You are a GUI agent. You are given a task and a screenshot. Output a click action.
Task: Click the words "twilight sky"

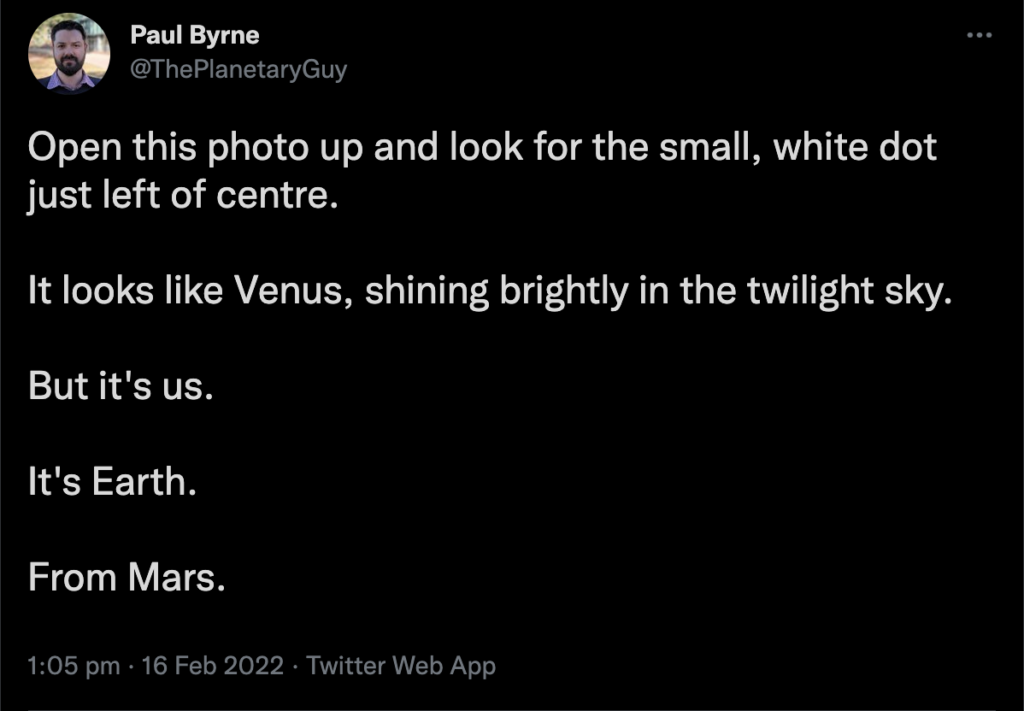point(833,293)
